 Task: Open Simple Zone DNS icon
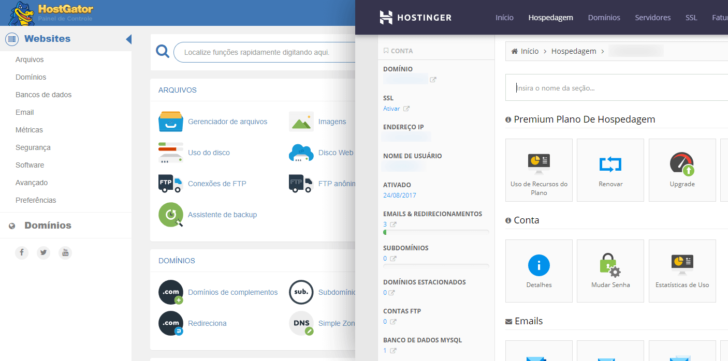tap(301, 323)
